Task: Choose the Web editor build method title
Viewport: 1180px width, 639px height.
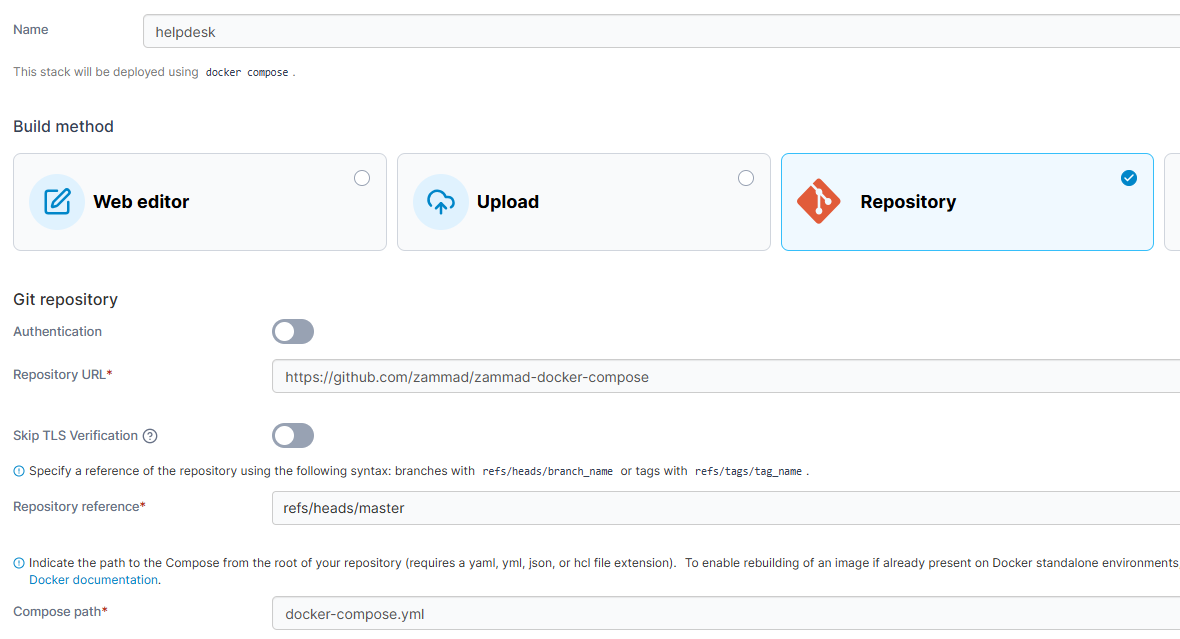Action: 141,202
